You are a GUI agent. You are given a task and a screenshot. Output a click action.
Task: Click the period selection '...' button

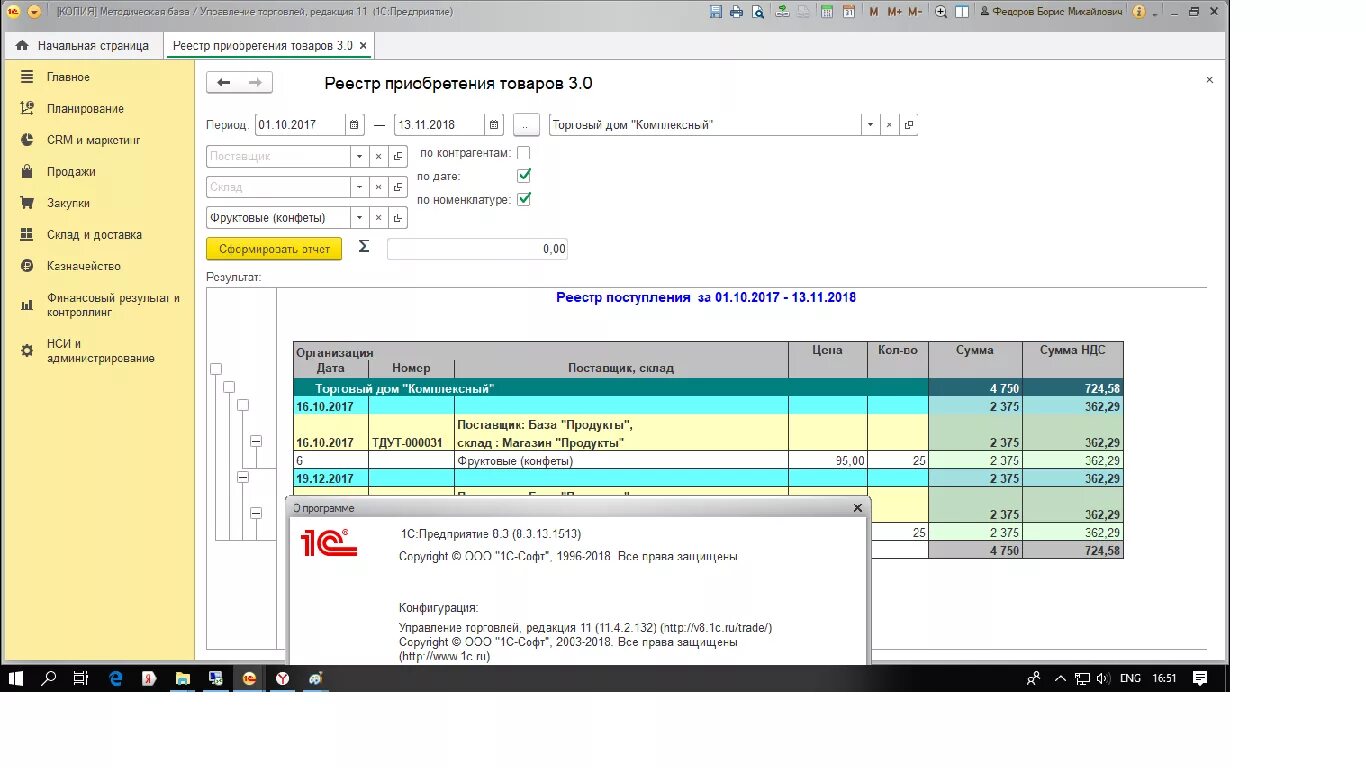click(x=526, y=125)
